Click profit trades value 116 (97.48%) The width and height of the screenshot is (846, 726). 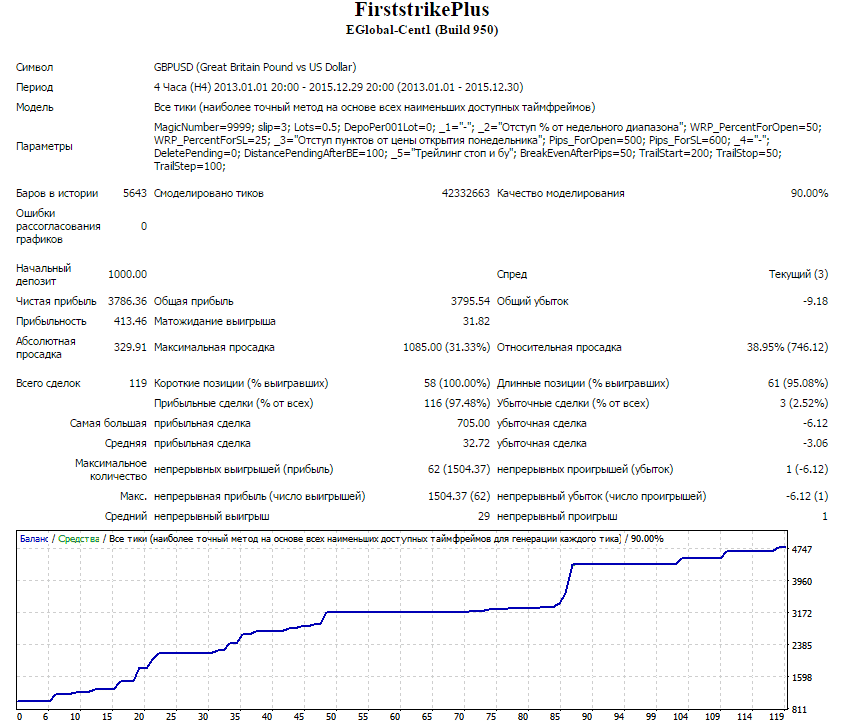457,403
